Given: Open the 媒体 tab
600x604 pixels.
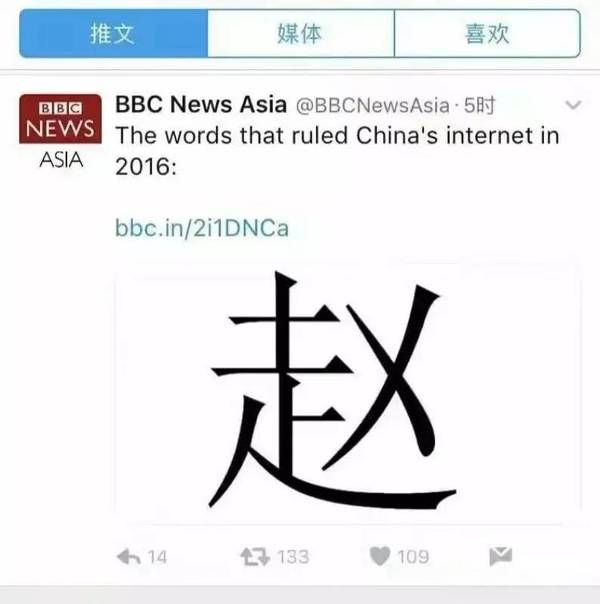Looking at the screenshot, I should point(301,34).
